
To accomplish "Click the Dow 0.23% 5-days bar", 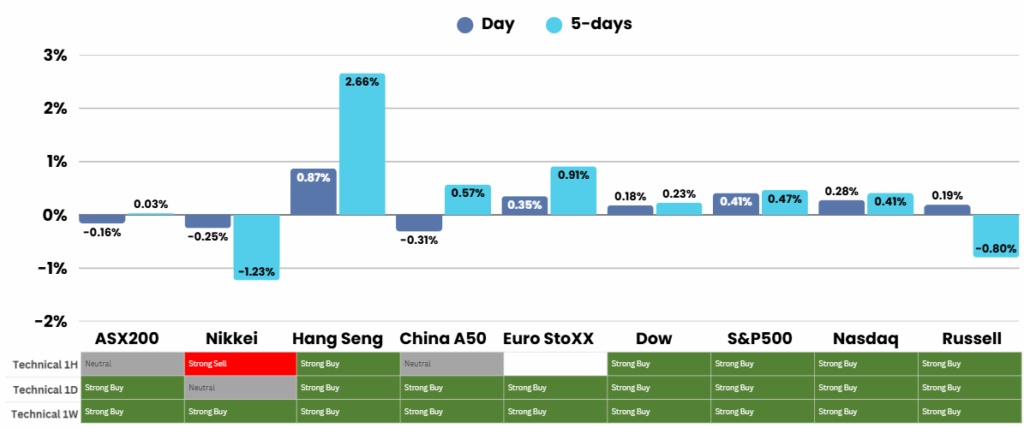I will pyautogui.click(x=678, y=209).
